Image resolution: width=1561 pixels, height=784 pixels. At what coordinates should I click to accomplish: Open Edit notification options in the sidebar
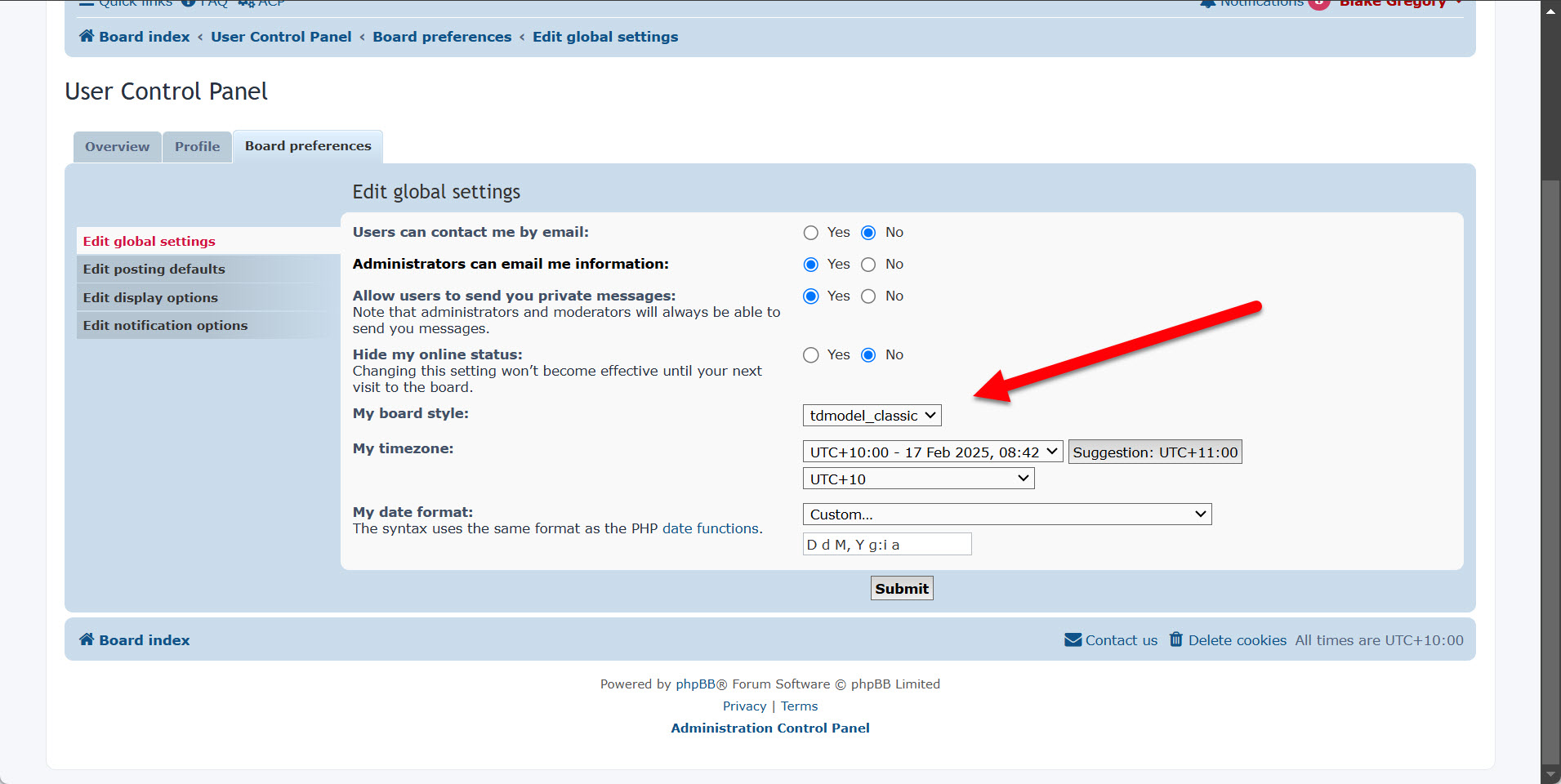208,325
